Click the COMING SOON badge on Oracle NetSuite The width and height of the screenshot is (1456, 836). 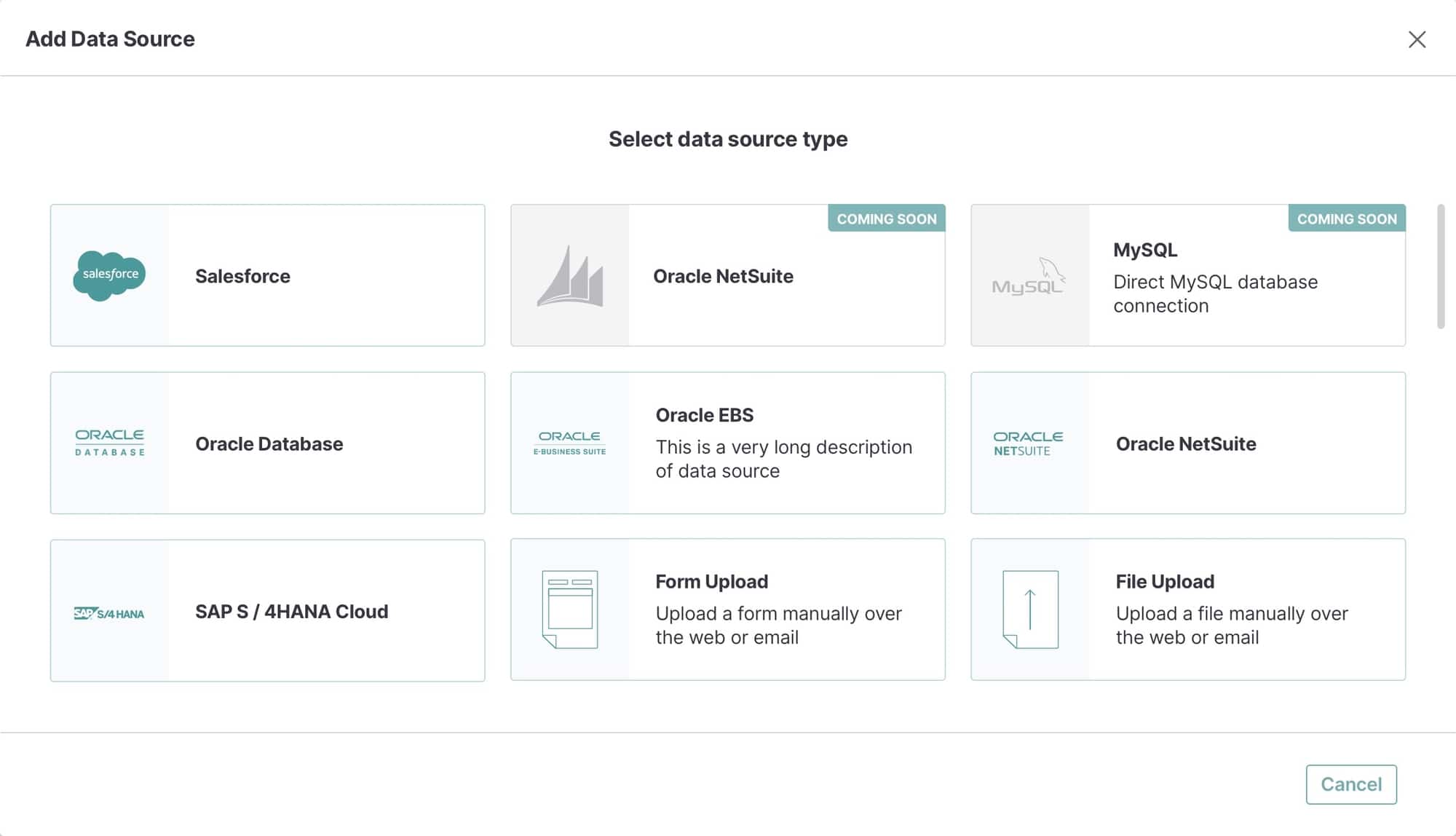click(886, 218)
